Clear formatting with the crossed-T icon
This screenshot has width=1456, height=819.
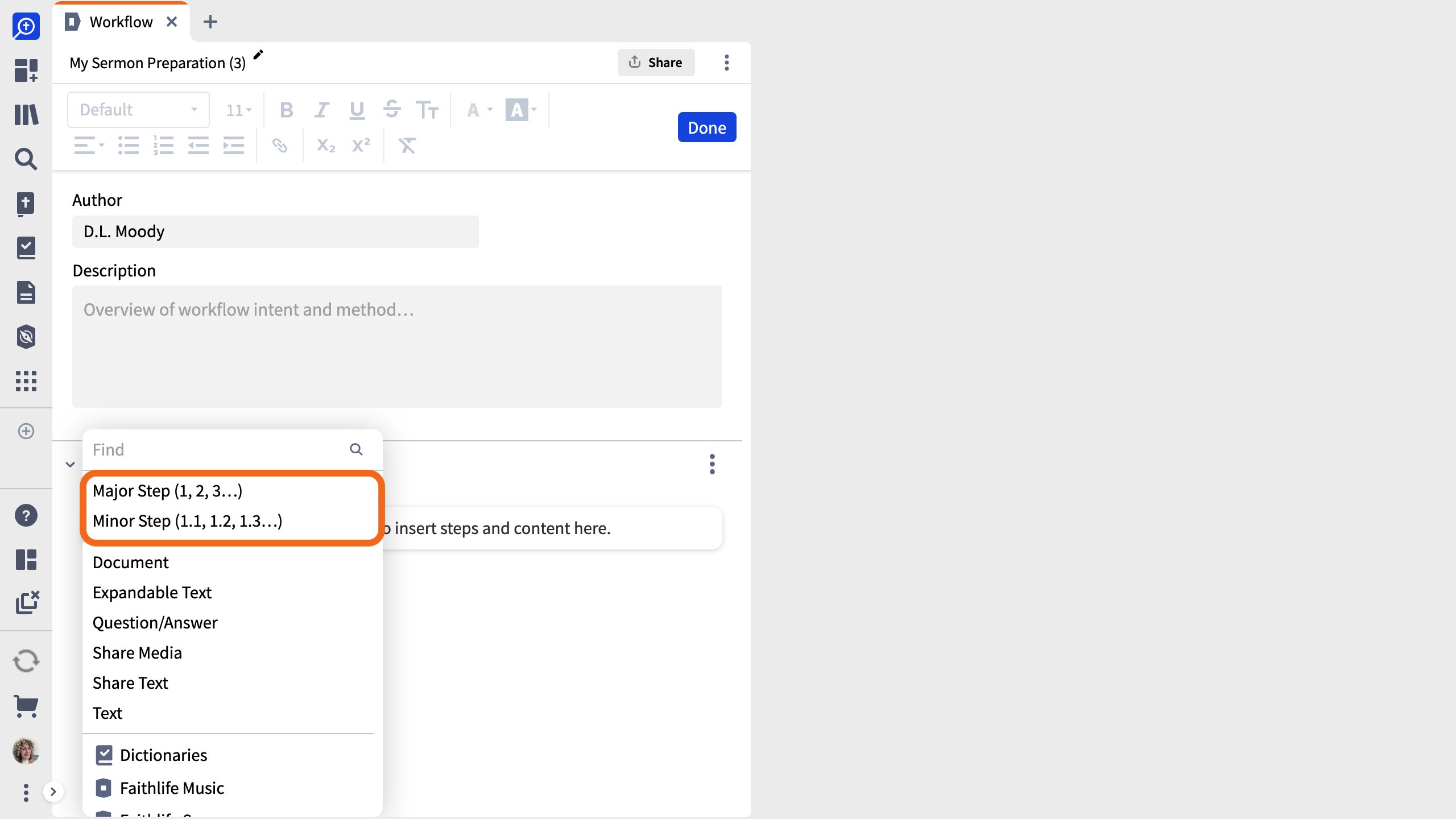pos(407,146)
